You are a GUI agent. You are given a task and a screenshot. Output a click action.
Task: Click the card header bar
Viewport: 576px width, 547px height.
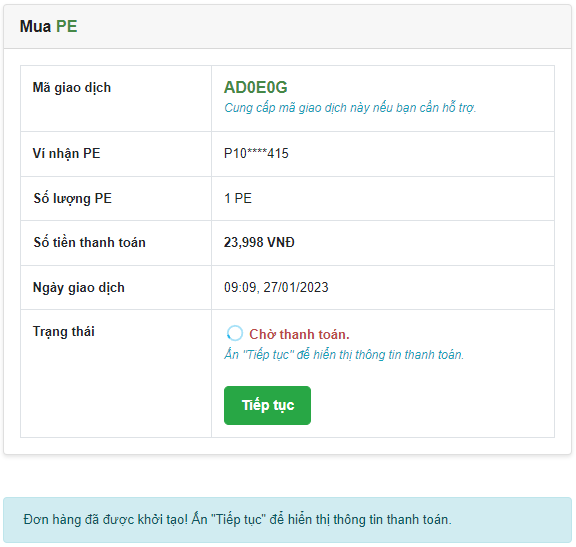click(x=287, y=26)
